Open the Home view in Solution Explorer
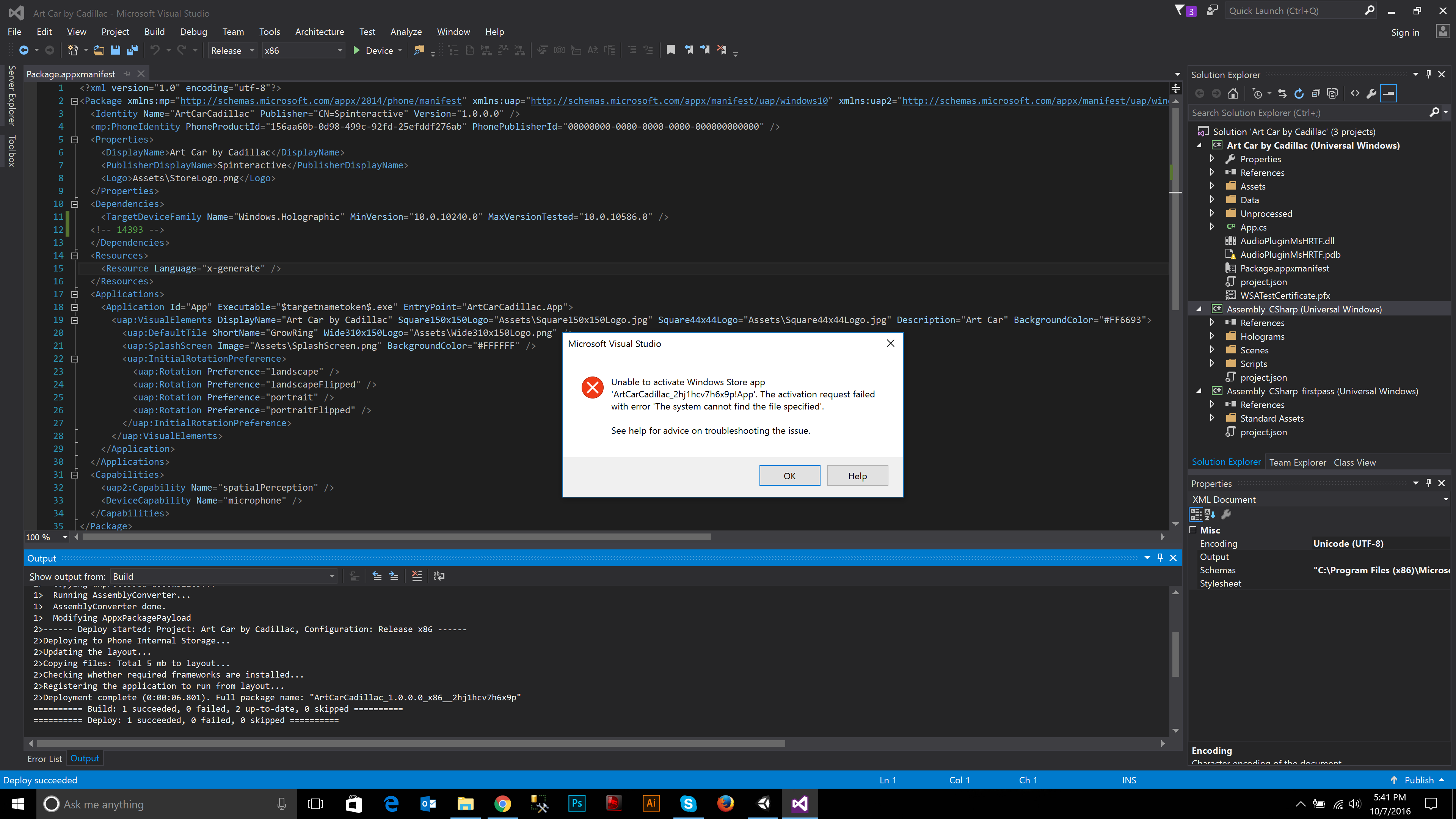 pos(1233,93)
